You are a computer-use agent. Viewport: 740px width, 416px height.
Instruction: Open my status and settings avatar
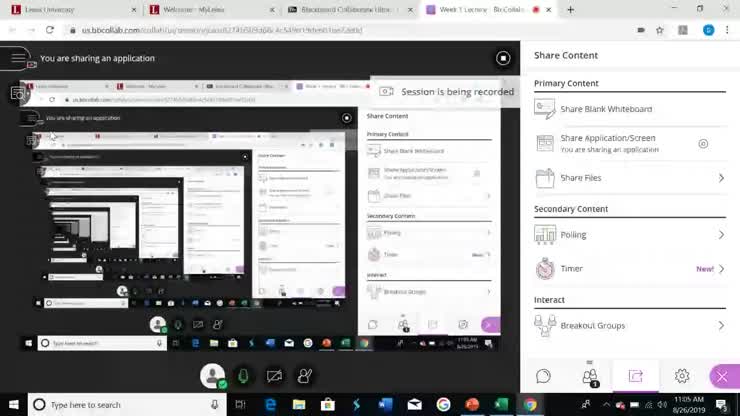[212, 376]
